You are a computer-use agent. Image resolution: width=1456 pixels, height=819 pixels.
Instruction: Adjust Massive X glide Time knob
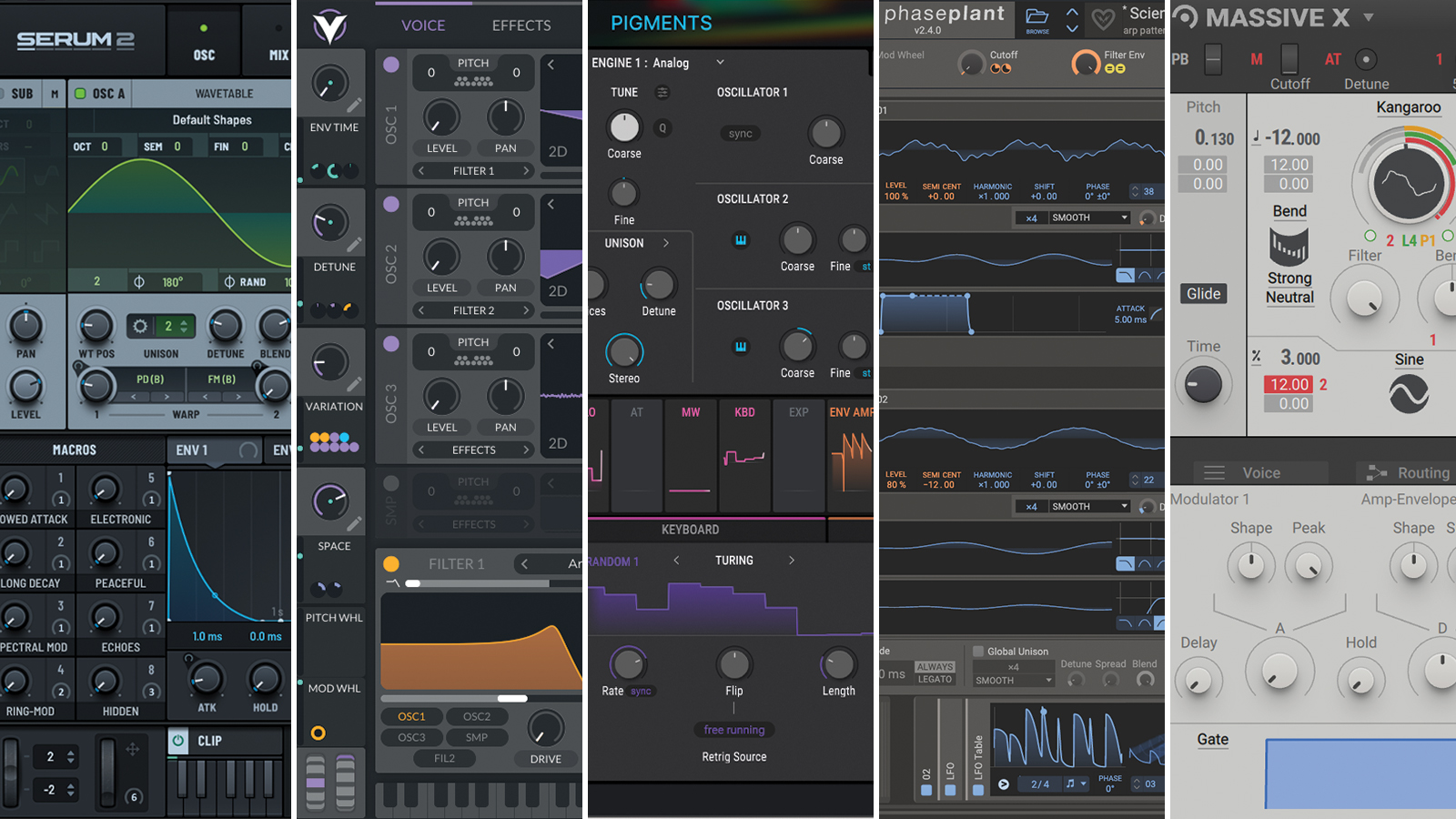(1203, 385)
